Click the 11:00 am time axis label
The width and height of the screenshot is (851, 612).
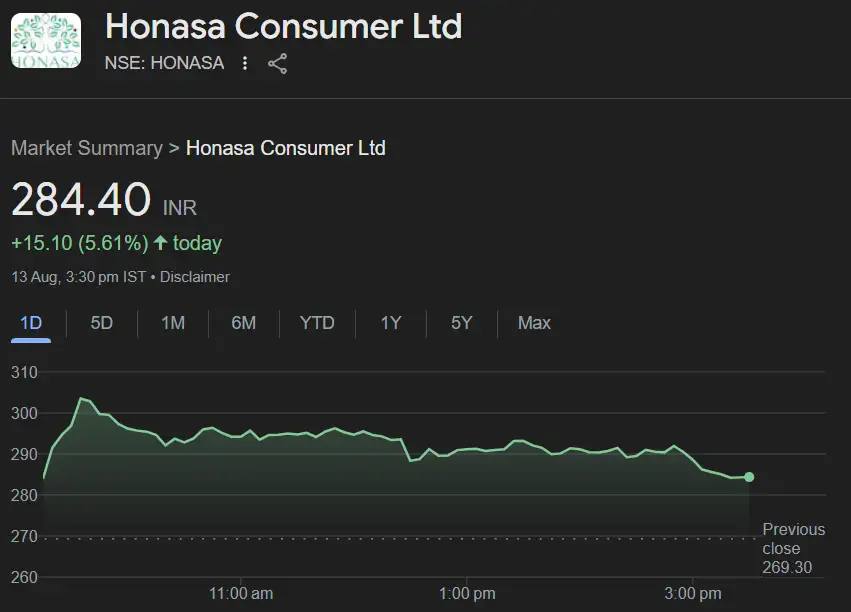[x=241, y=594]
